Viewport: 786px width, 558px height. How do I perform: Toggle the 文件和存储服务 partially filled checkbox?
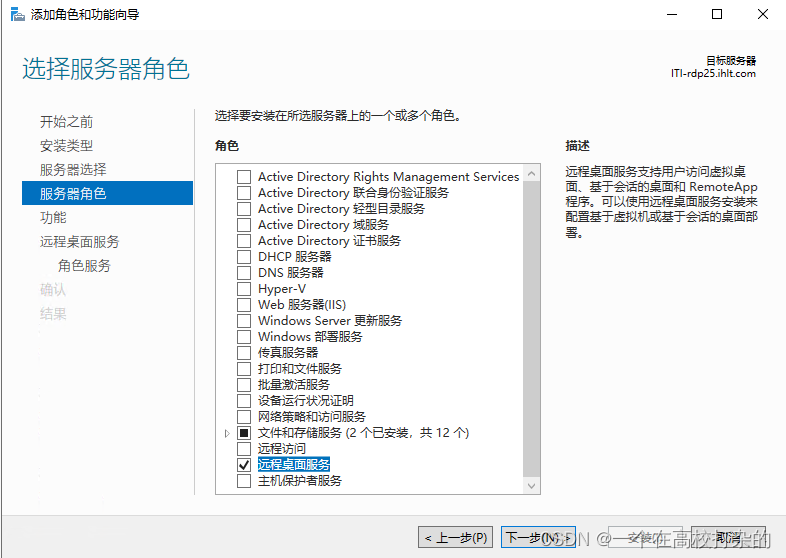244,433
